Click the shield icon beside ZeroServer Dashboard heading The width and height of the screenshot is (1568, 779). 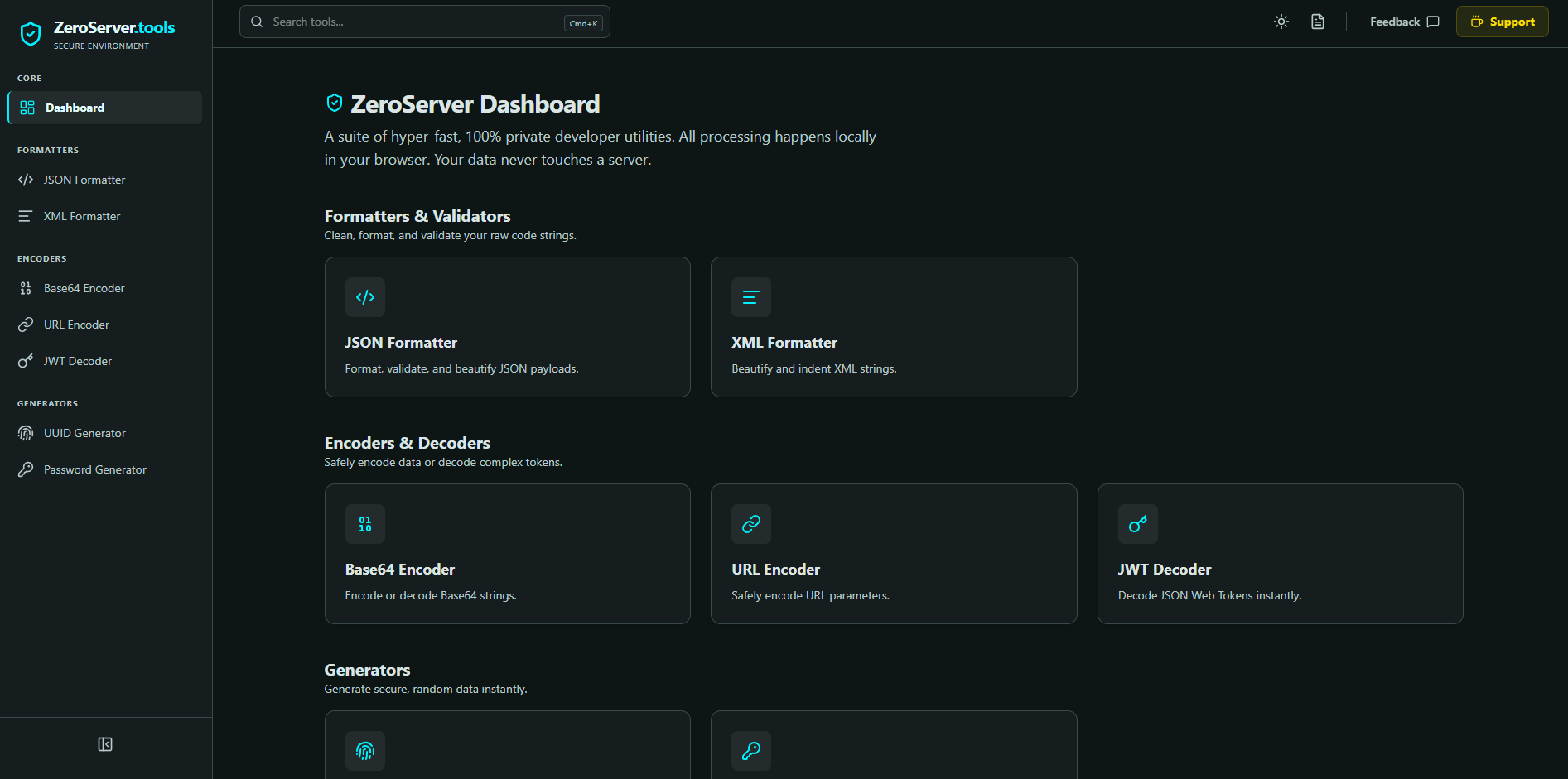click(x=335, y=103)
